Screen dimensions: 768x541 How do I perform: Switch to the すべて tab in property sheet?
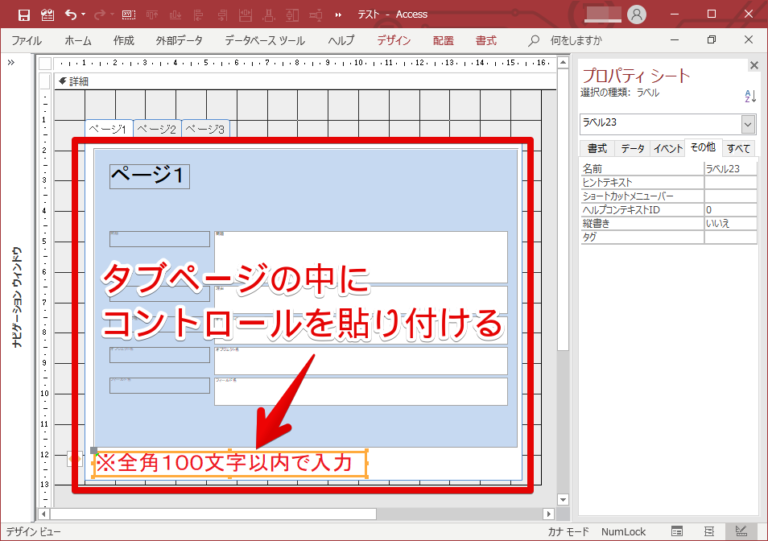click(x=738, y=148)
